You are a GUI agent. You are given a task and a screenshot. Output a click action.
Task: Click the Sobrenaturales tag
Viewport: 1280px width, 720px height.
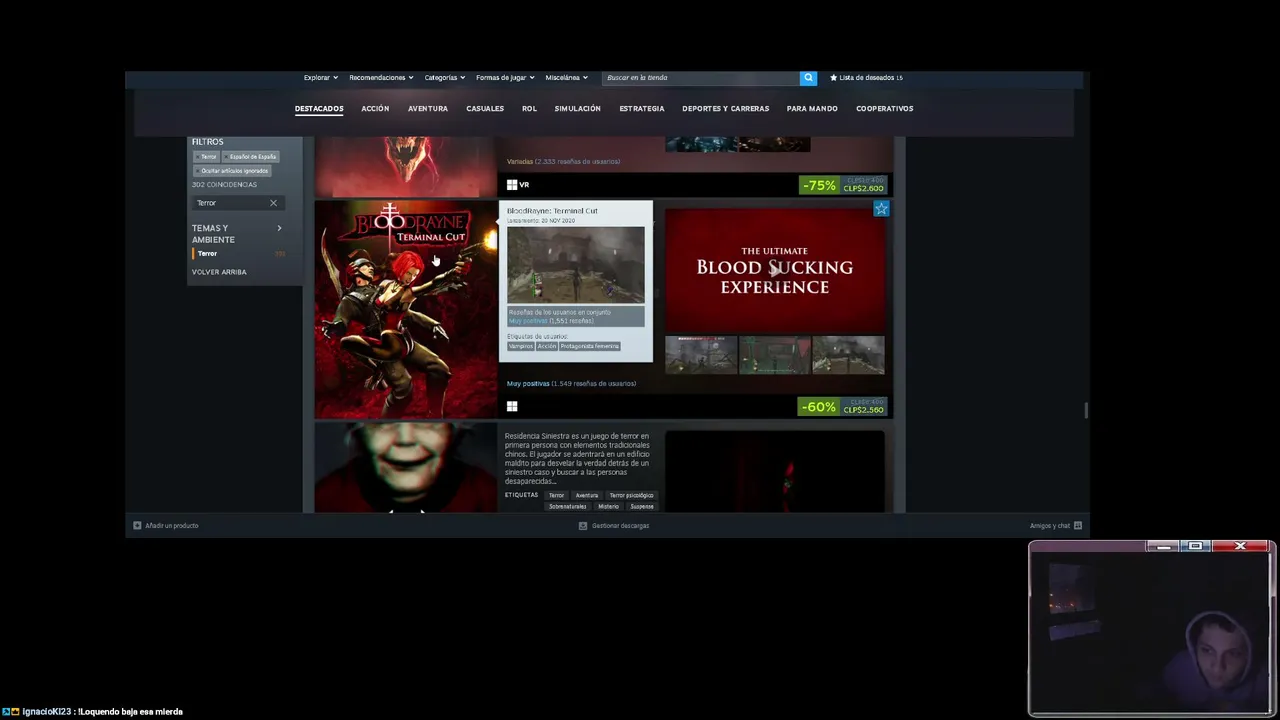567,506
